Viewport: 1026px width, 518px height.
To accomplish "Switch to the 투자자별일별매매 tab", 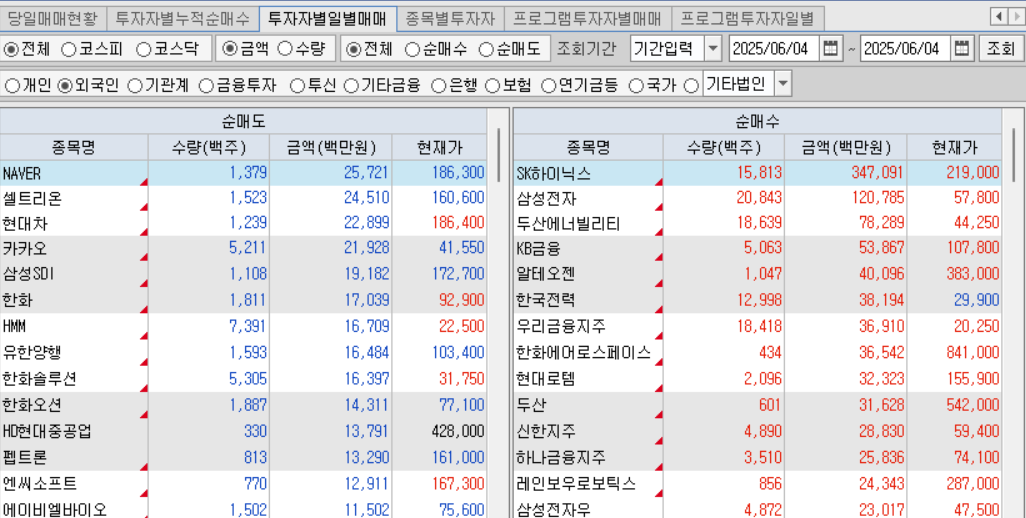I will tap(328, 18).
